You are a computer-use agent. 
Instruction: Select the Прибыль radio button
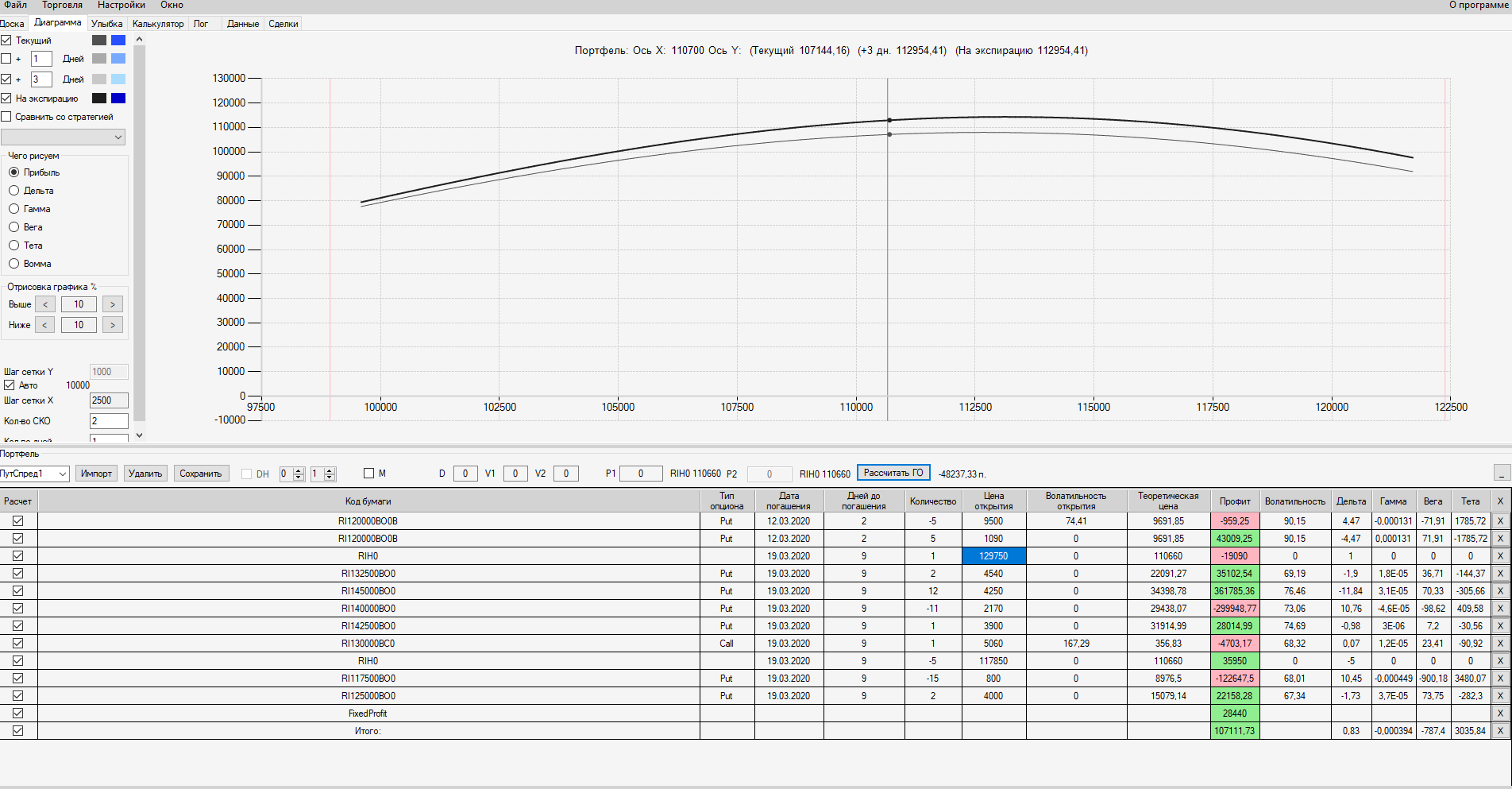13,172
